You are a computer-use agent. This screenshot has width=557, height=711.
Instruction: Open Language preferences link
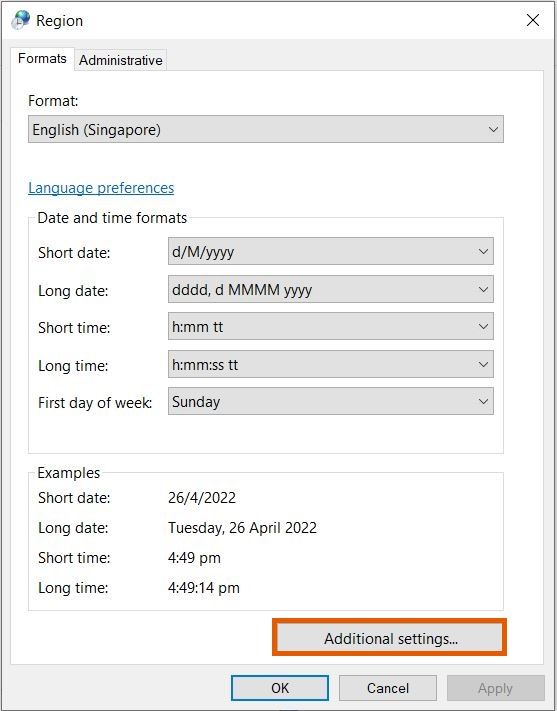101,188
